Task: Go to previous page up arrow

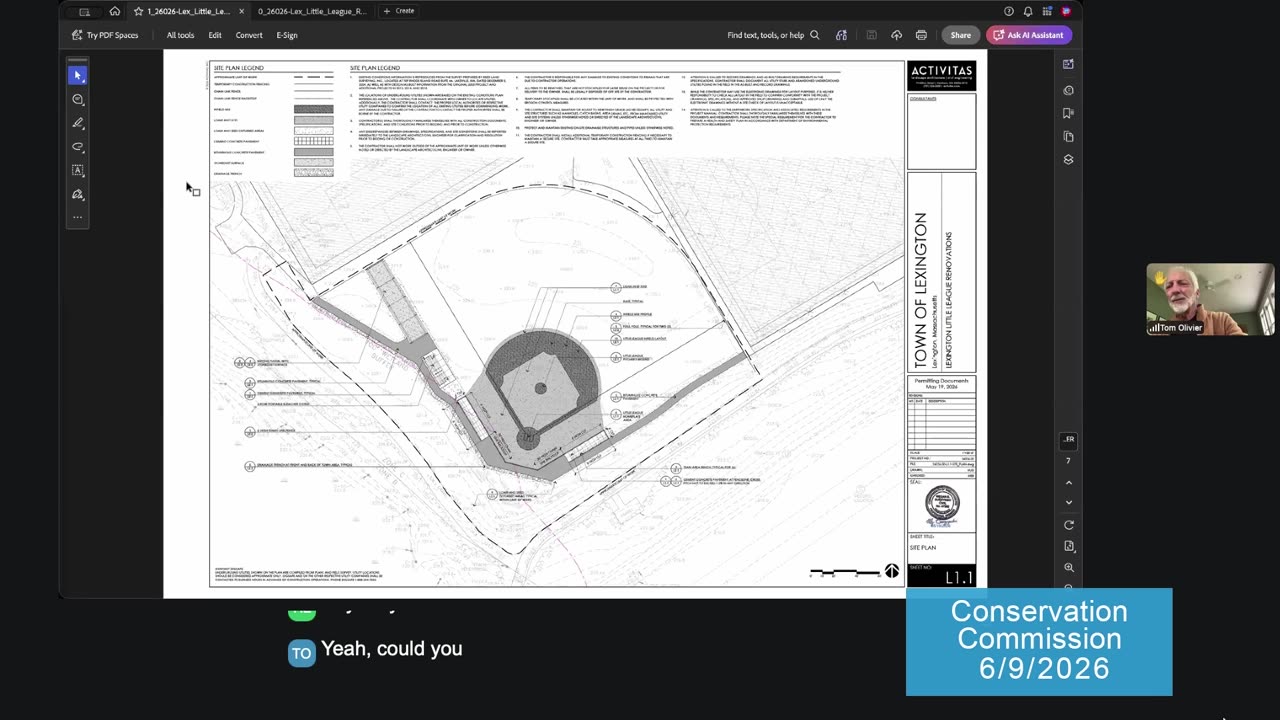Action: pos(1068,482)
